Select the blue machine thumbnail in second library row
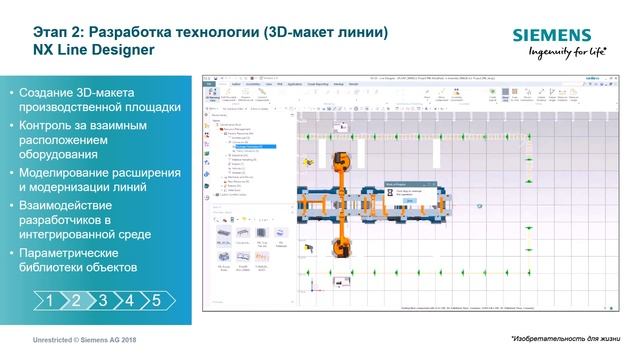Viewport: 640px width, 360px height. (224, 257)
